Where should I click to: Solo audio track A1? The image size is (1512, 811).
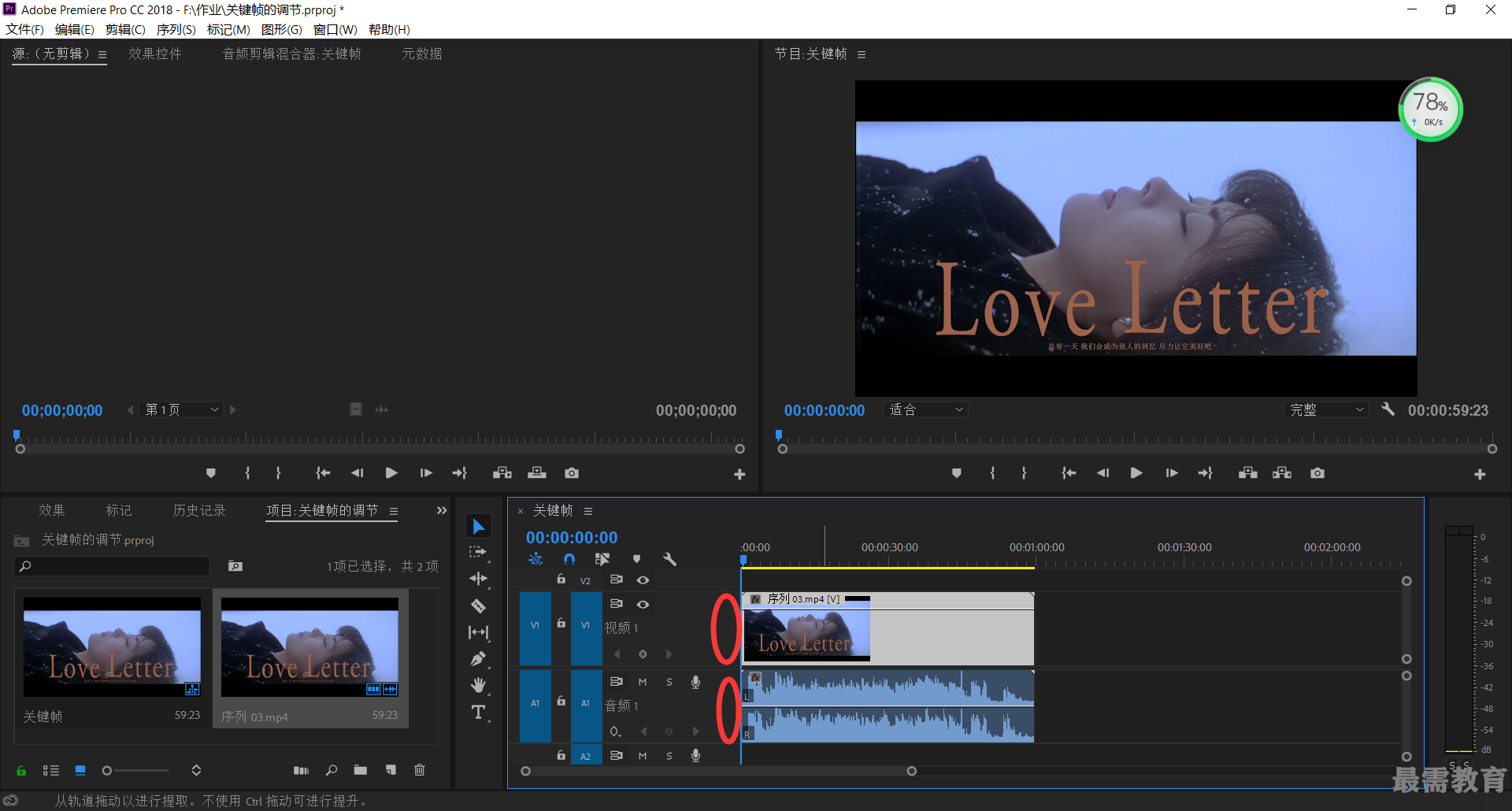tap(669, 682)
